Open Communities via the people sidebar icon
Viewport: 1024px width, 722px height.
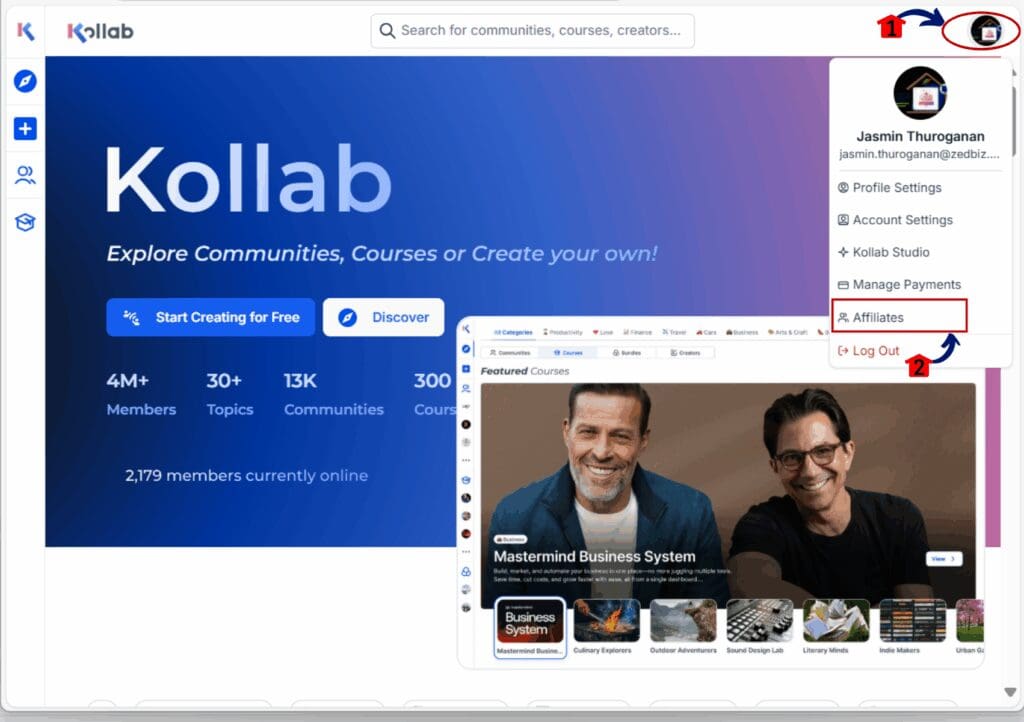point(24,175)
